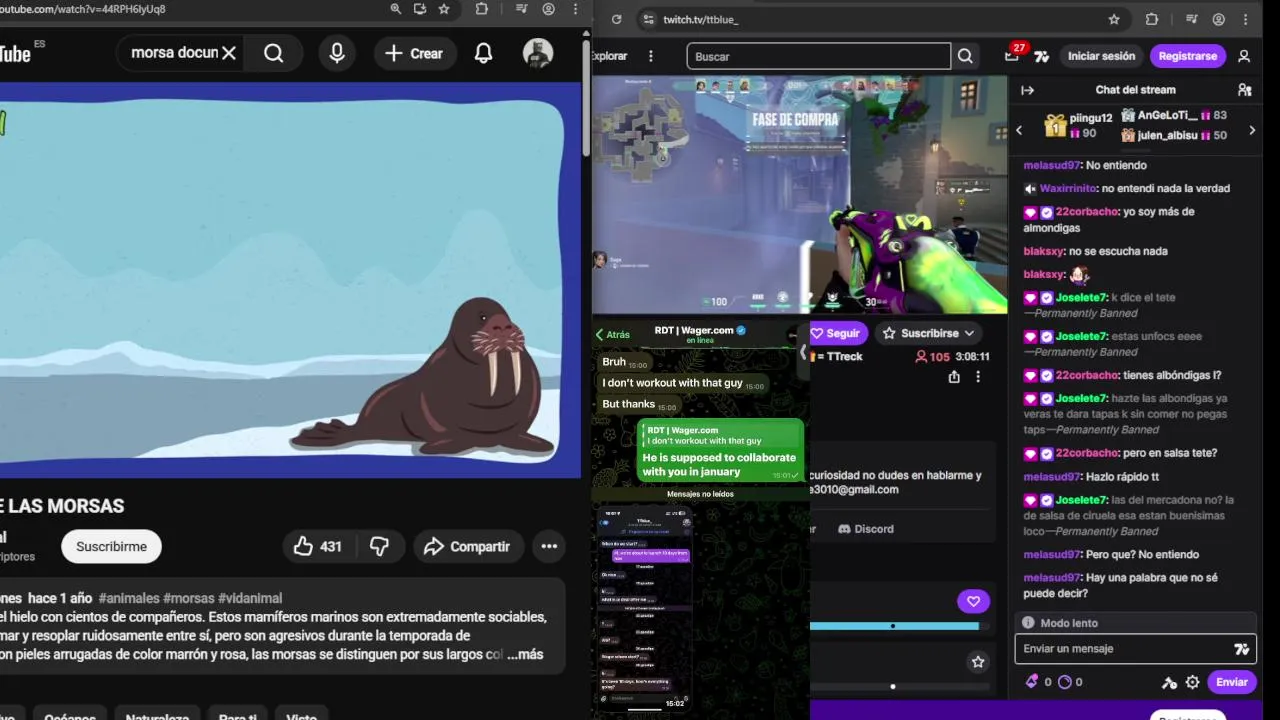Open Chrome profile in the Twitch window
The width and height of the screenshot is (1280, 720).
tap(1219, 19)
